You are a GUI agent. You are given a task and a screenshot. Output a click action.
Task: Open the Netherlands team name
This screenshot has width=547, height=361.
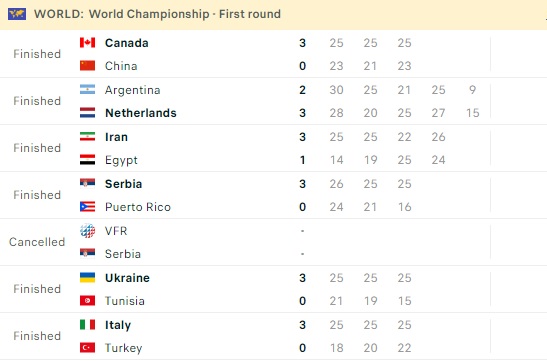[141, 113]
